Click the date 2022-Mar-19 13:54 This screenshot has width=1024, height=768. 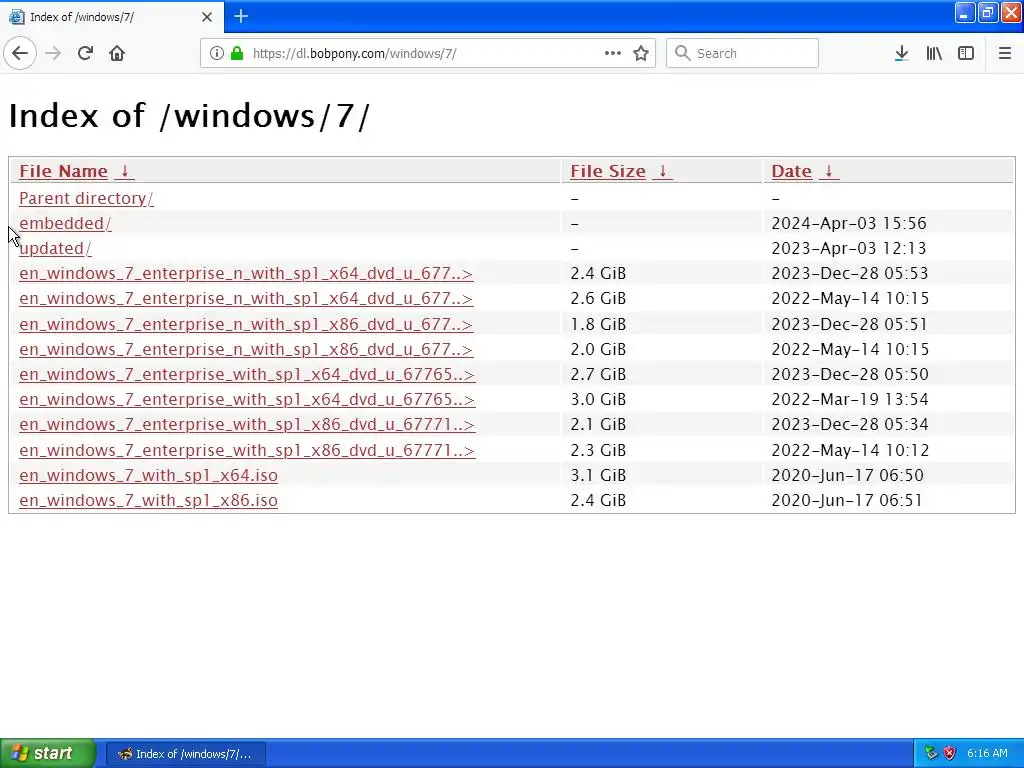tap(850, 399)
